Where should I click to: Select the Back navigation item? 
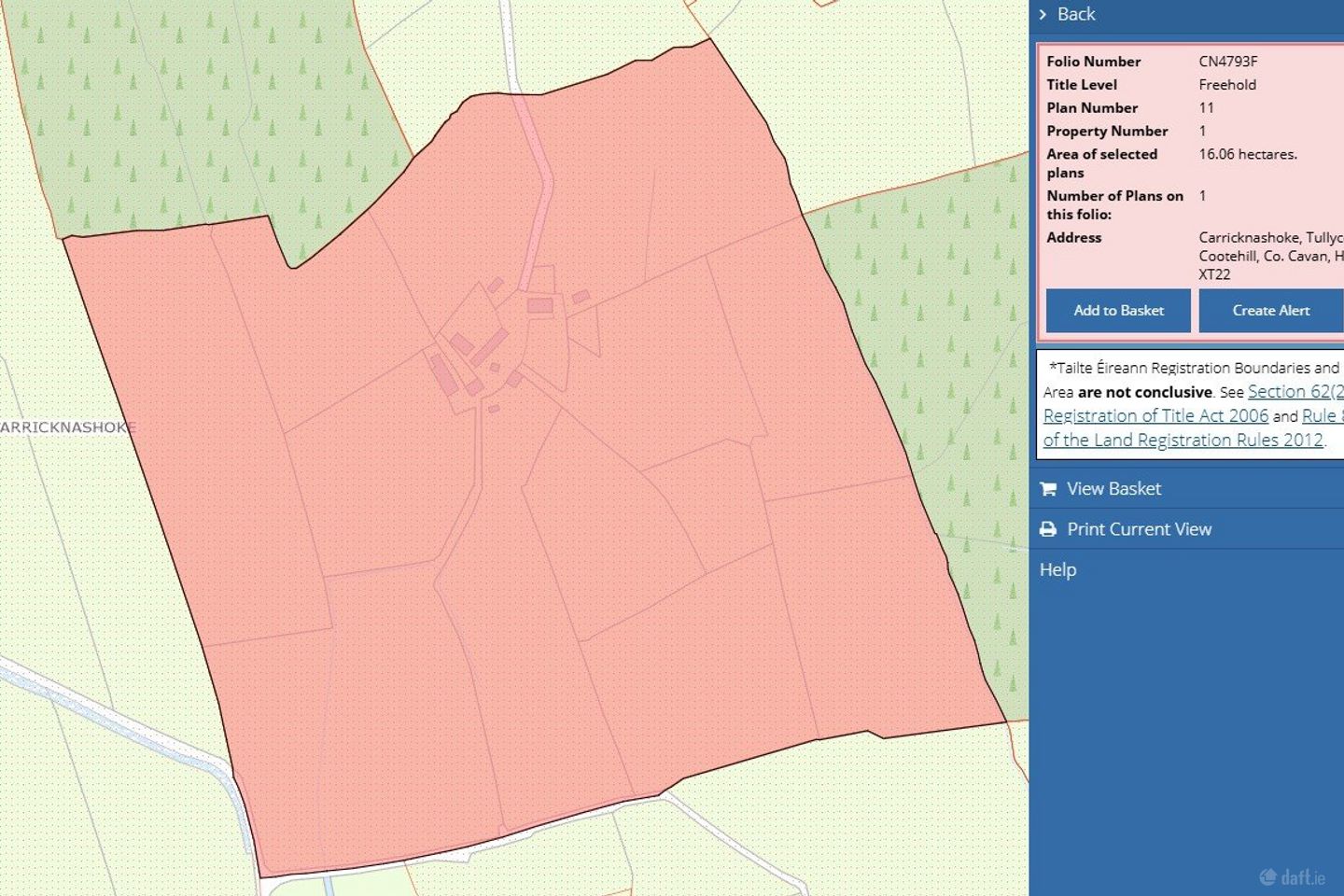click(1075, 14)
